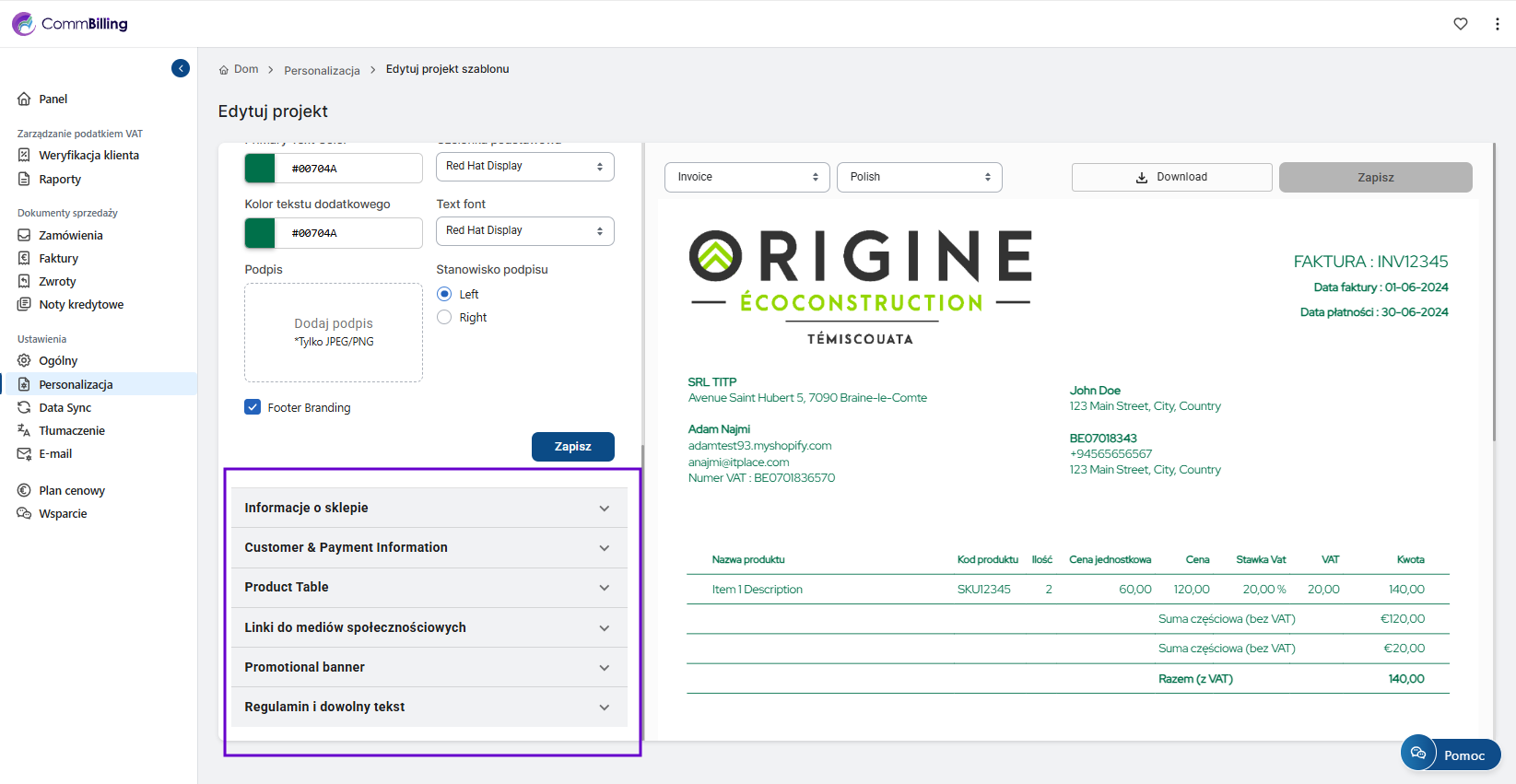Collapse the sidebar with arrow button
The height and width of the screenshot is (784, 1516).
click(181, 68)
